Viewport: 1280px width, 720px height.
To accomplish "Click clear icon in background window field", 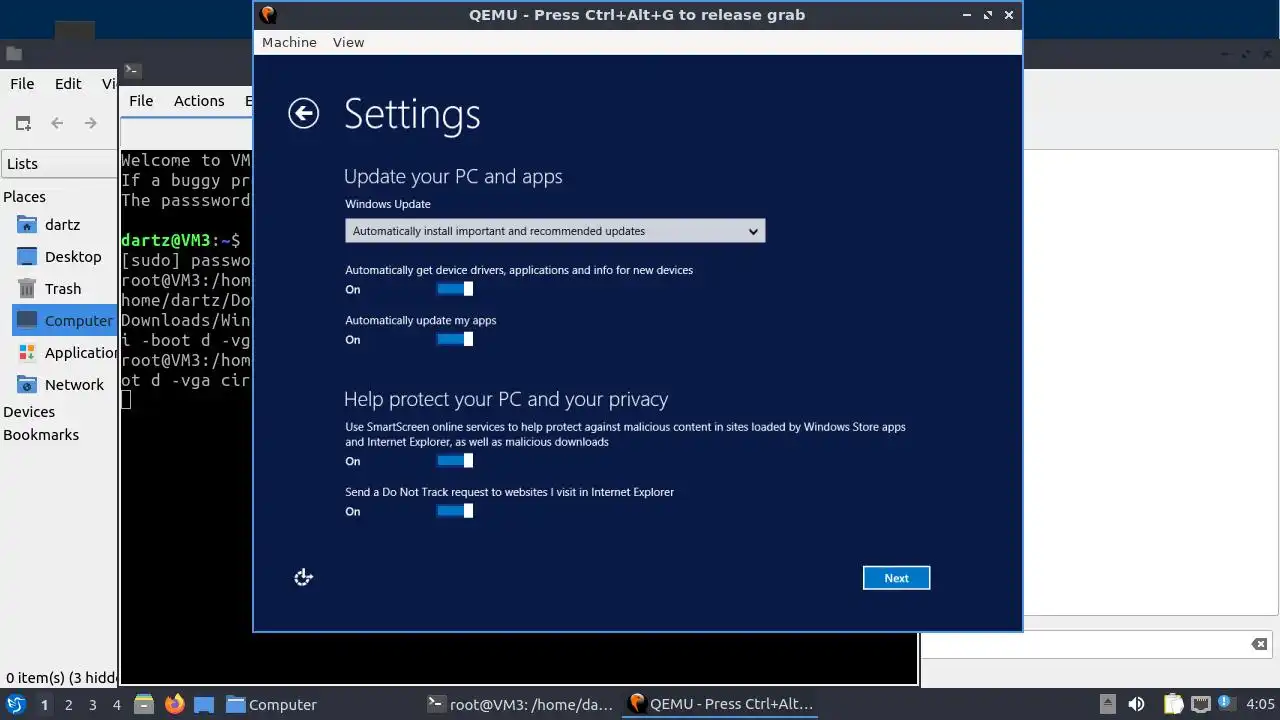I will [1259, 644].
